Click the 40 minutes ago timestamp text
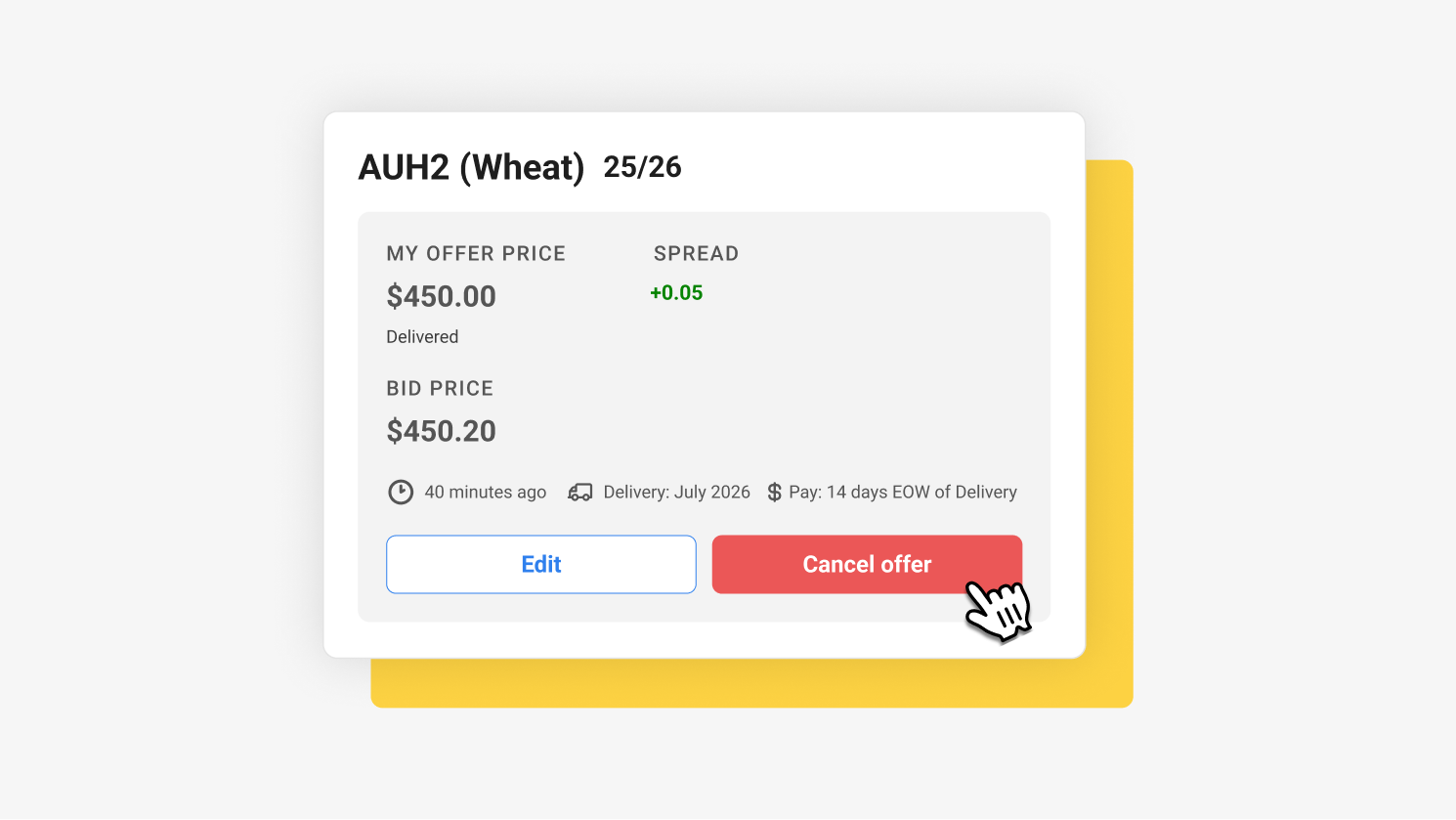 point(485,492)
